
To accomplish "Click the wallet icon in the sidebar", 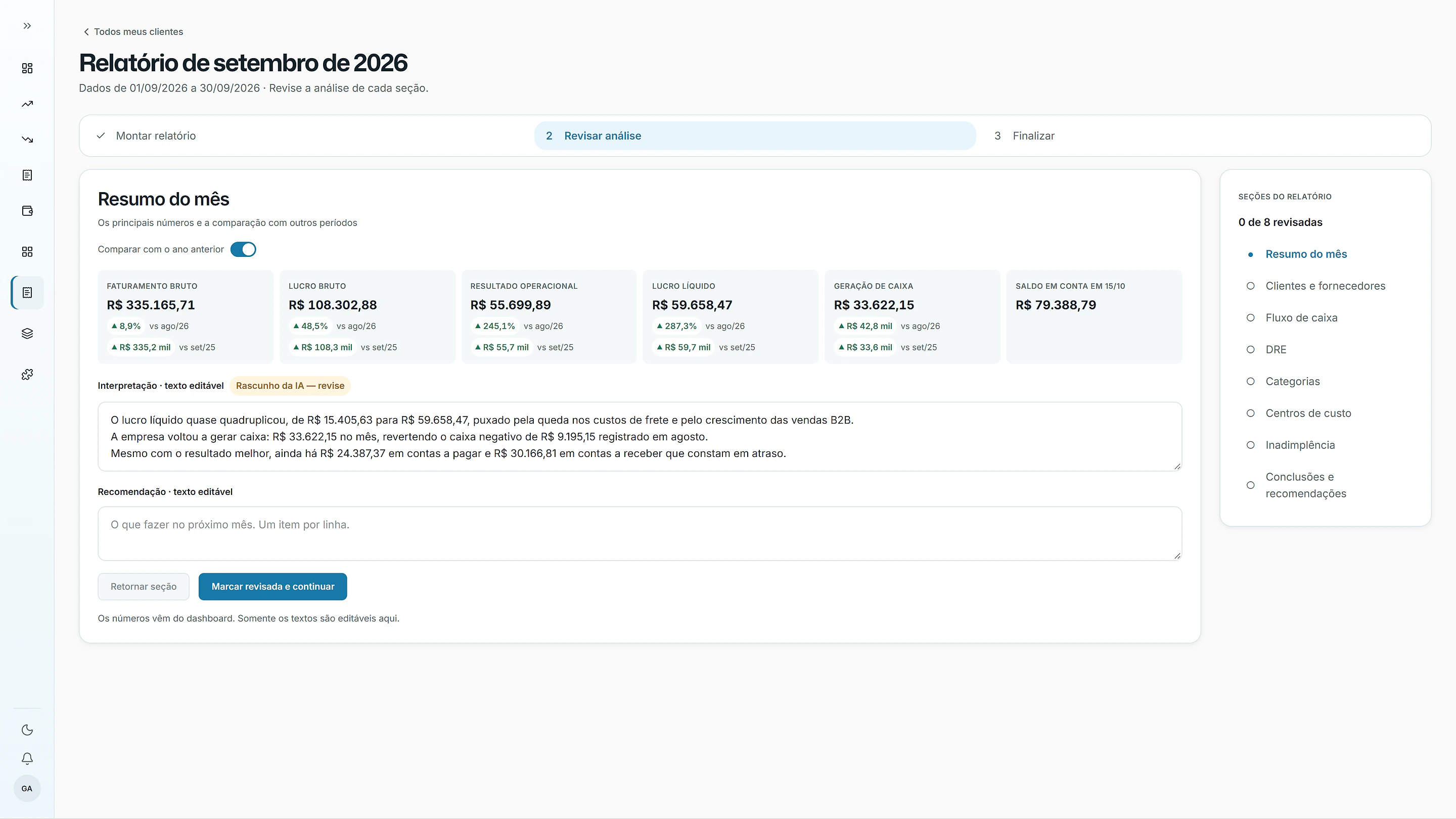I will 27,211.
